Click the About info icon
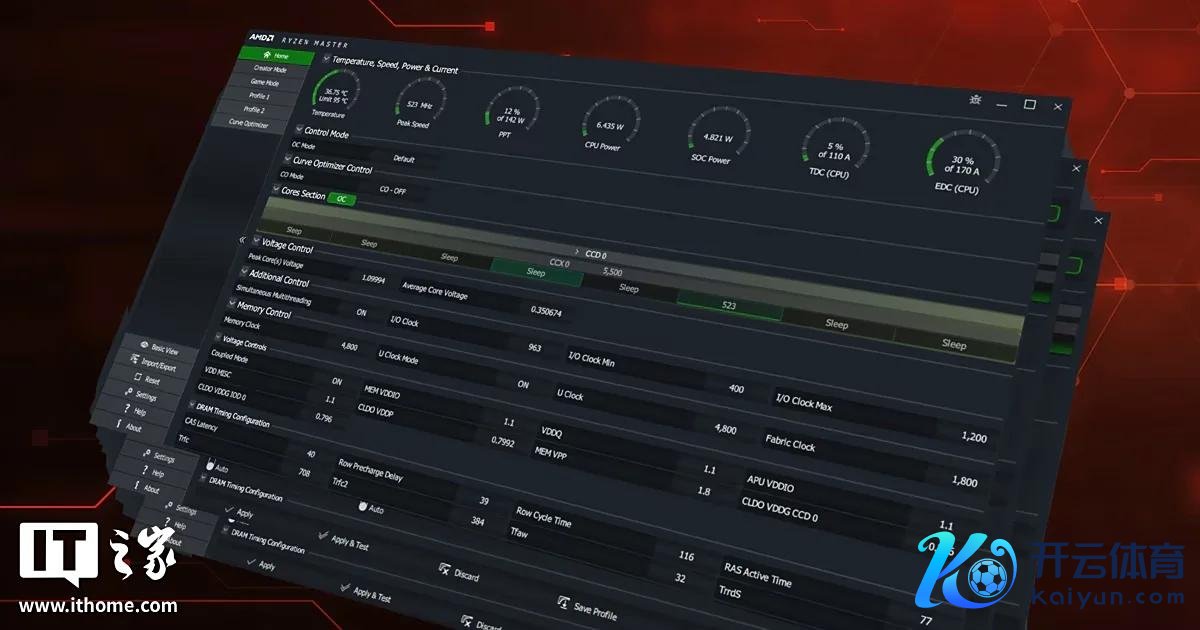Viewport: 1200px width, 630px height. 119,425
